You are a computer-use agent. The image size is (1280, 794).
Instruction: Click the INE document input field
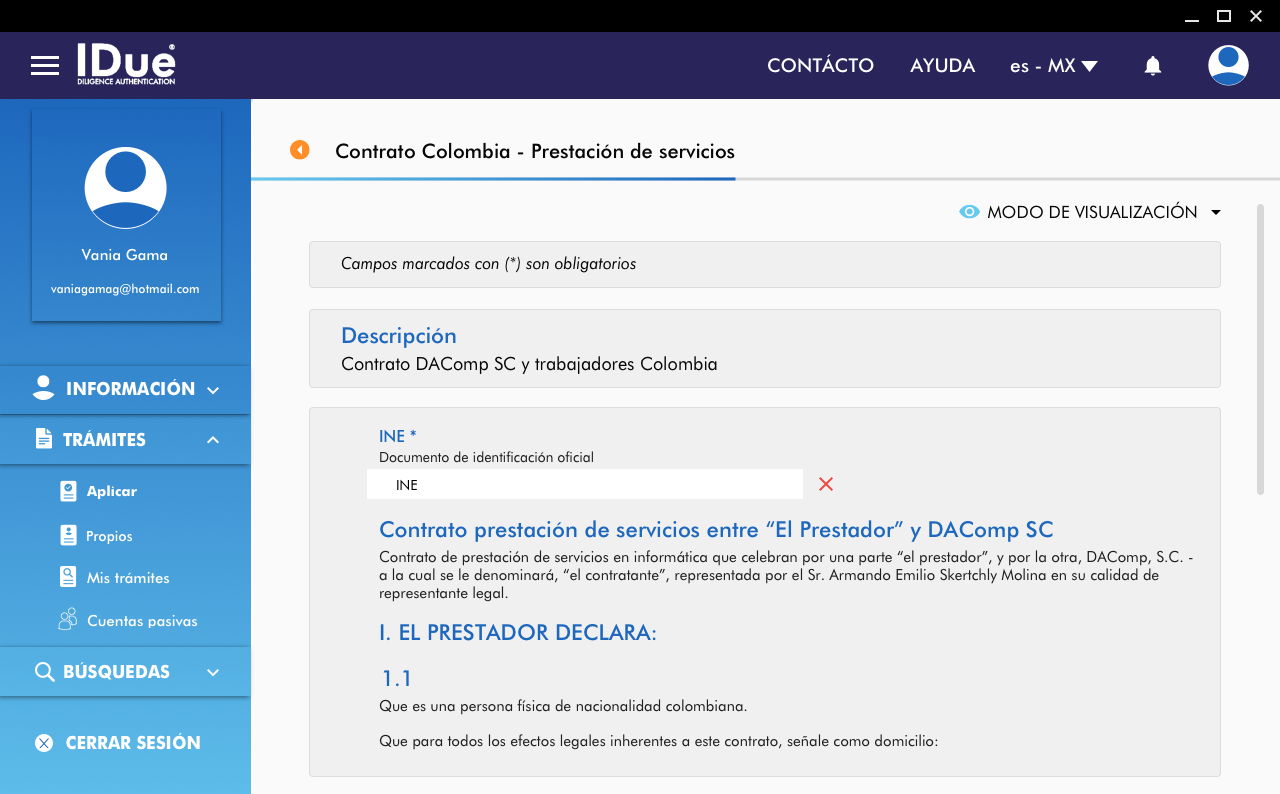click(585, 485)
